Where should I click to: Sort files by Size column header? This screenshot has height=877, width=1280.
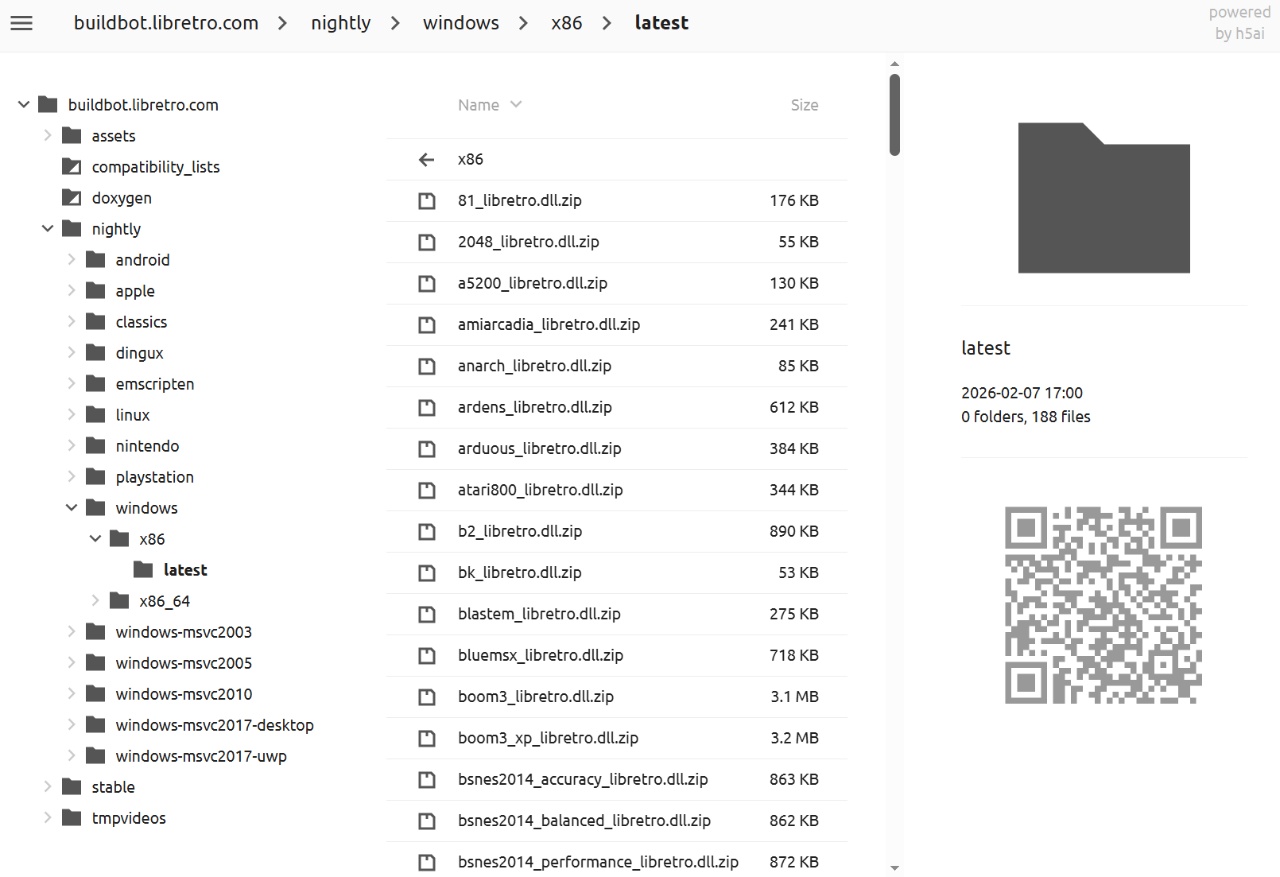[x=804, y=105]
